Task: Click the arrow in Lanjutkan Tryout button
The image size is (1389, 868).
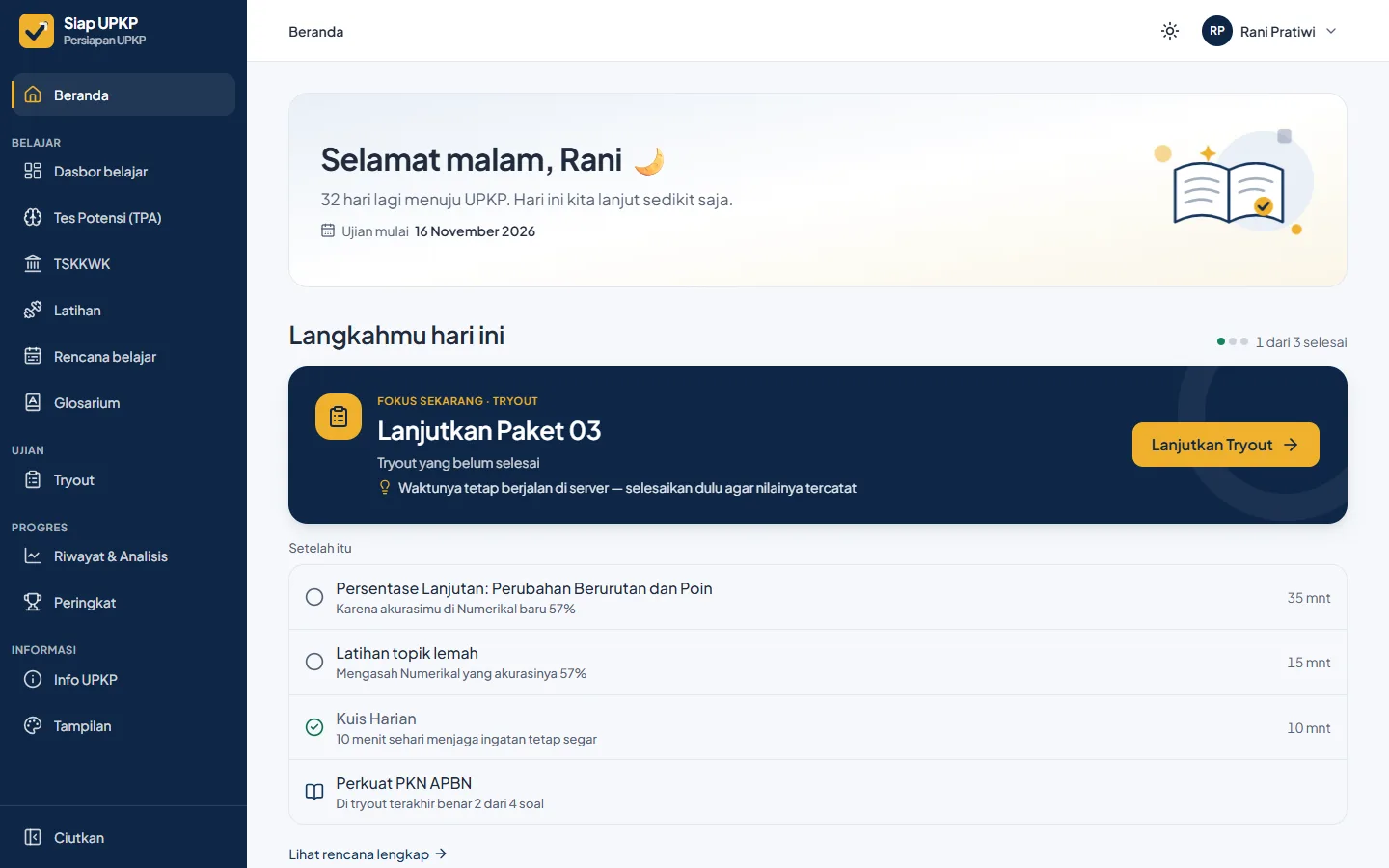Action: (x=1291, y=445)
